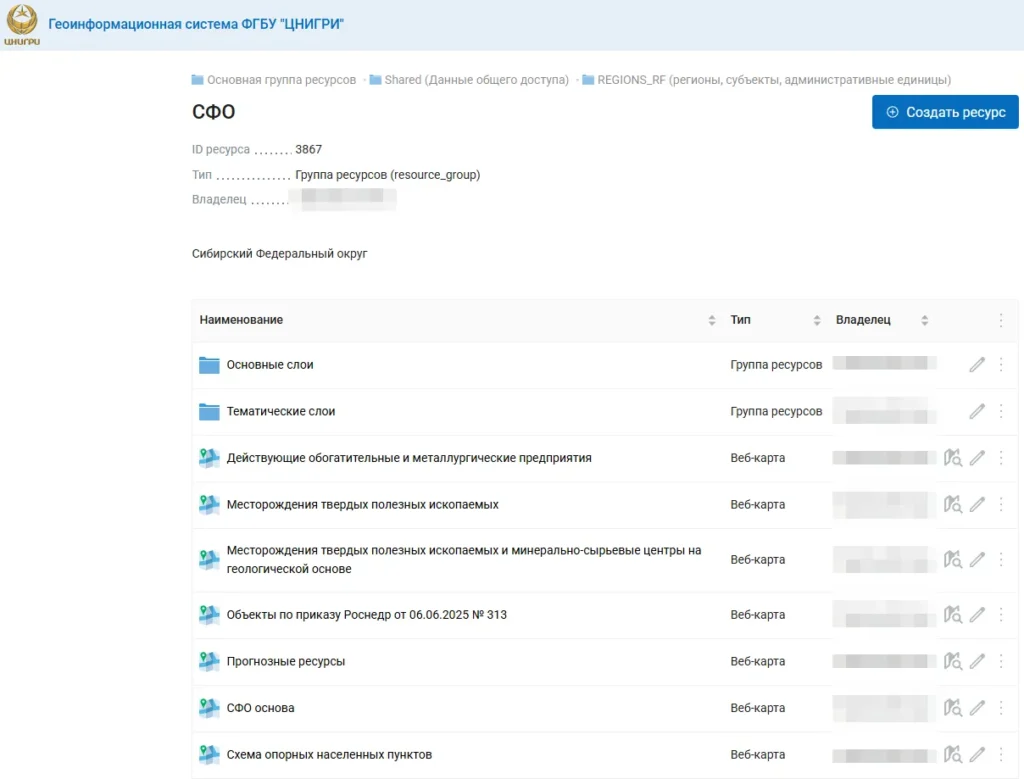Sort the table by Наименование column
Image resolution: width=1024 pixels, height=779 pixels.
click(x=712, y=320)
